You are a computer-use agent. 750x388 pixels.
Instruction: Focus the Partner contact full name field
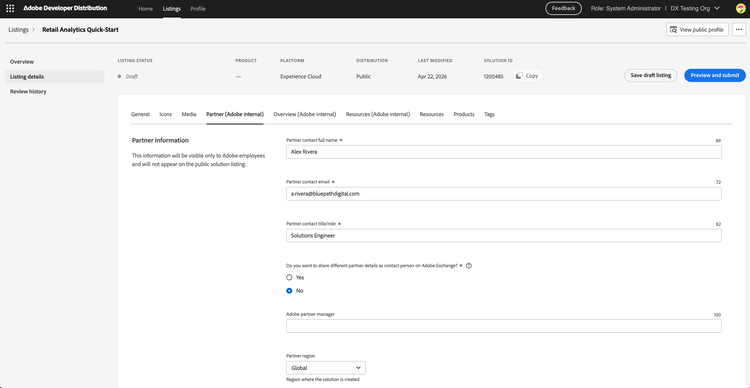tap(504, 152)
